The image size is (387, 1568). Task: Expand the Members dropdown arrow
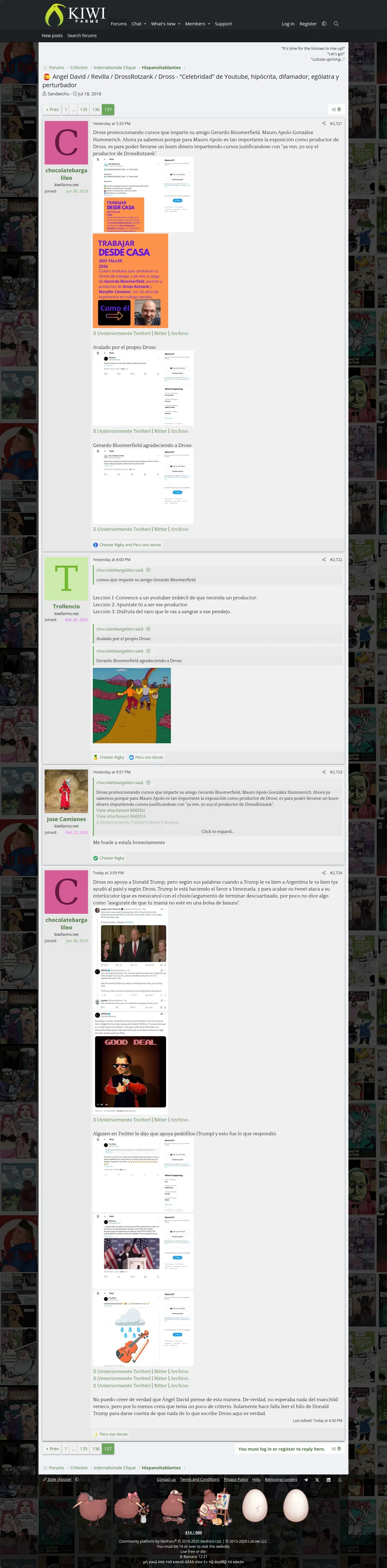click(208, 24)
